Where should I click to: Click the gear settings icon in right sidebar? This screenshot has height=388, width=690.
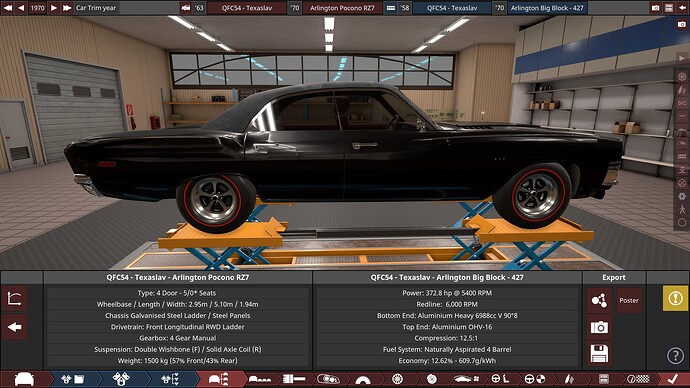tap(682, 196)
